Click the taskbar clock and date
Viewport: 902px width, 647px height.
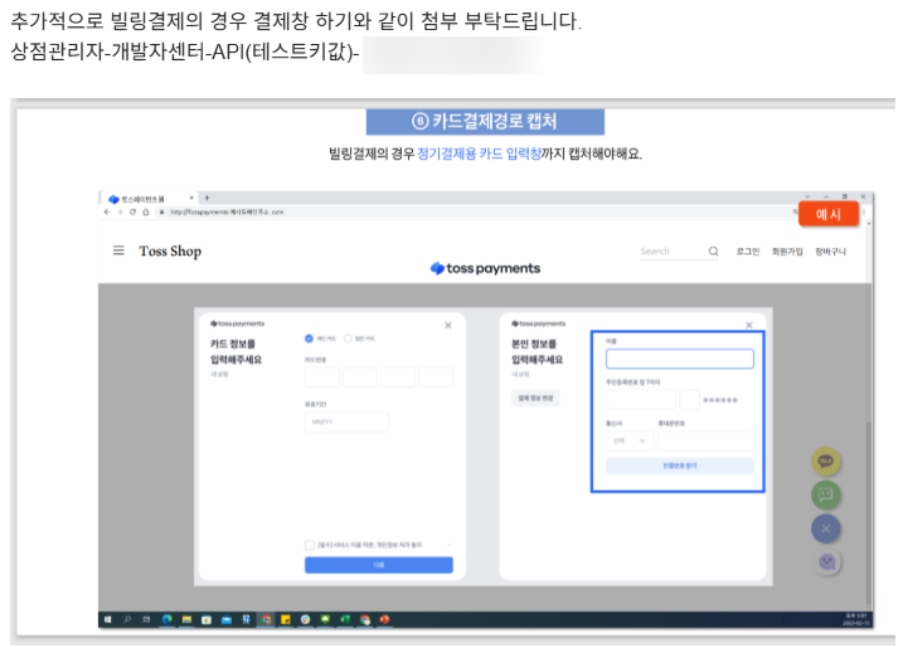coord(854,619)
